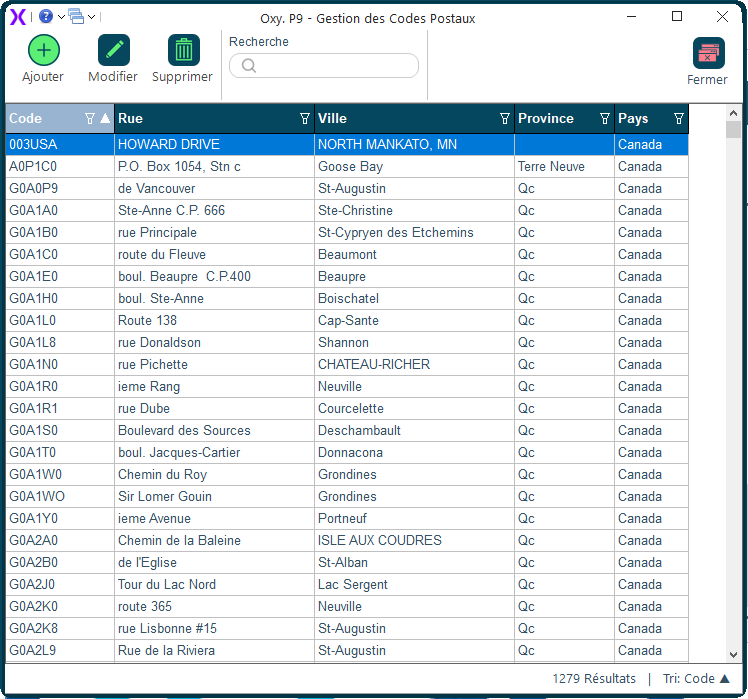Click the NORTH MANKATO, MN city cell

click(x=414, y=145)
